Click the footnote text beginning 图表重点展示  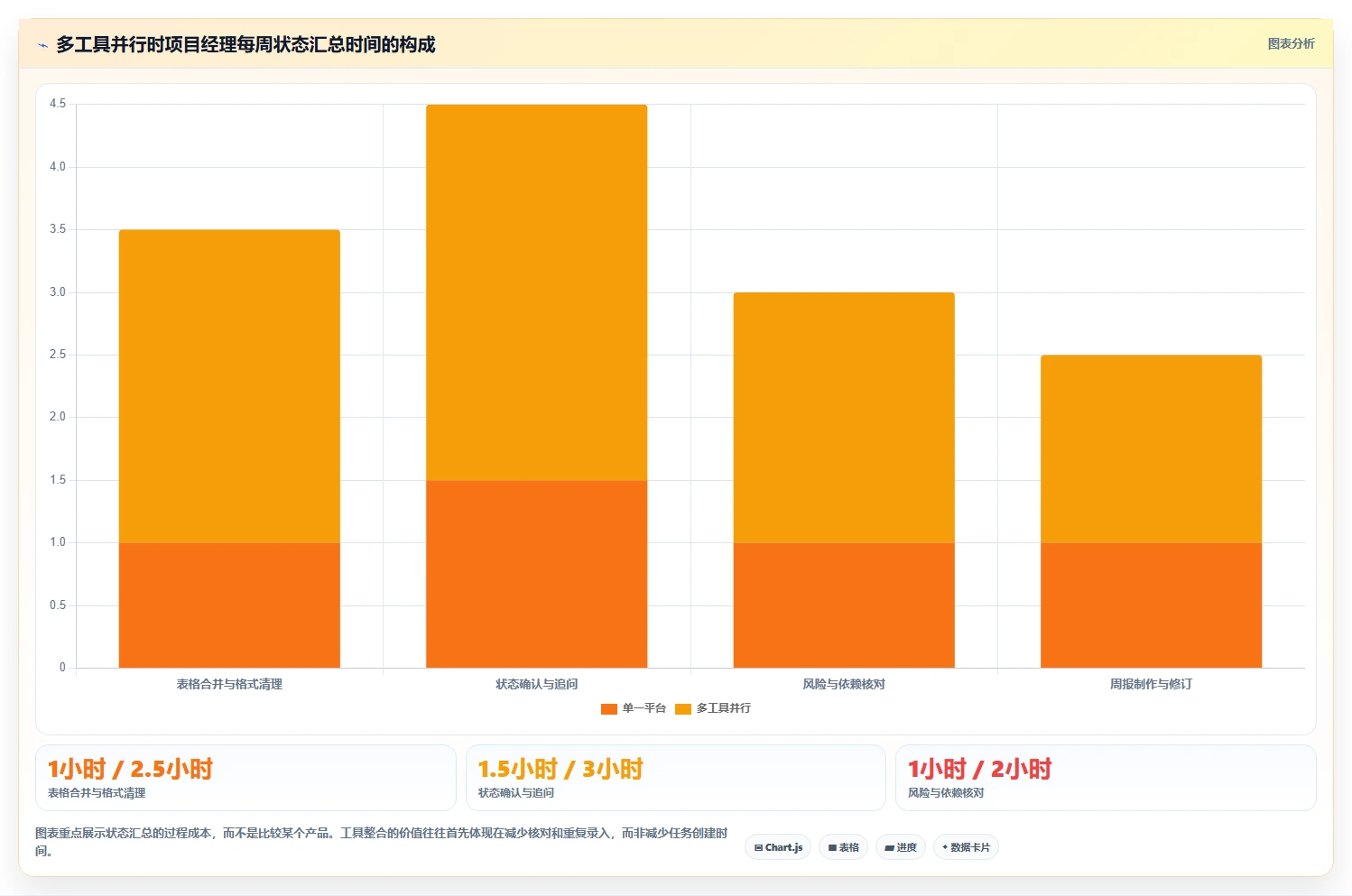381,842
